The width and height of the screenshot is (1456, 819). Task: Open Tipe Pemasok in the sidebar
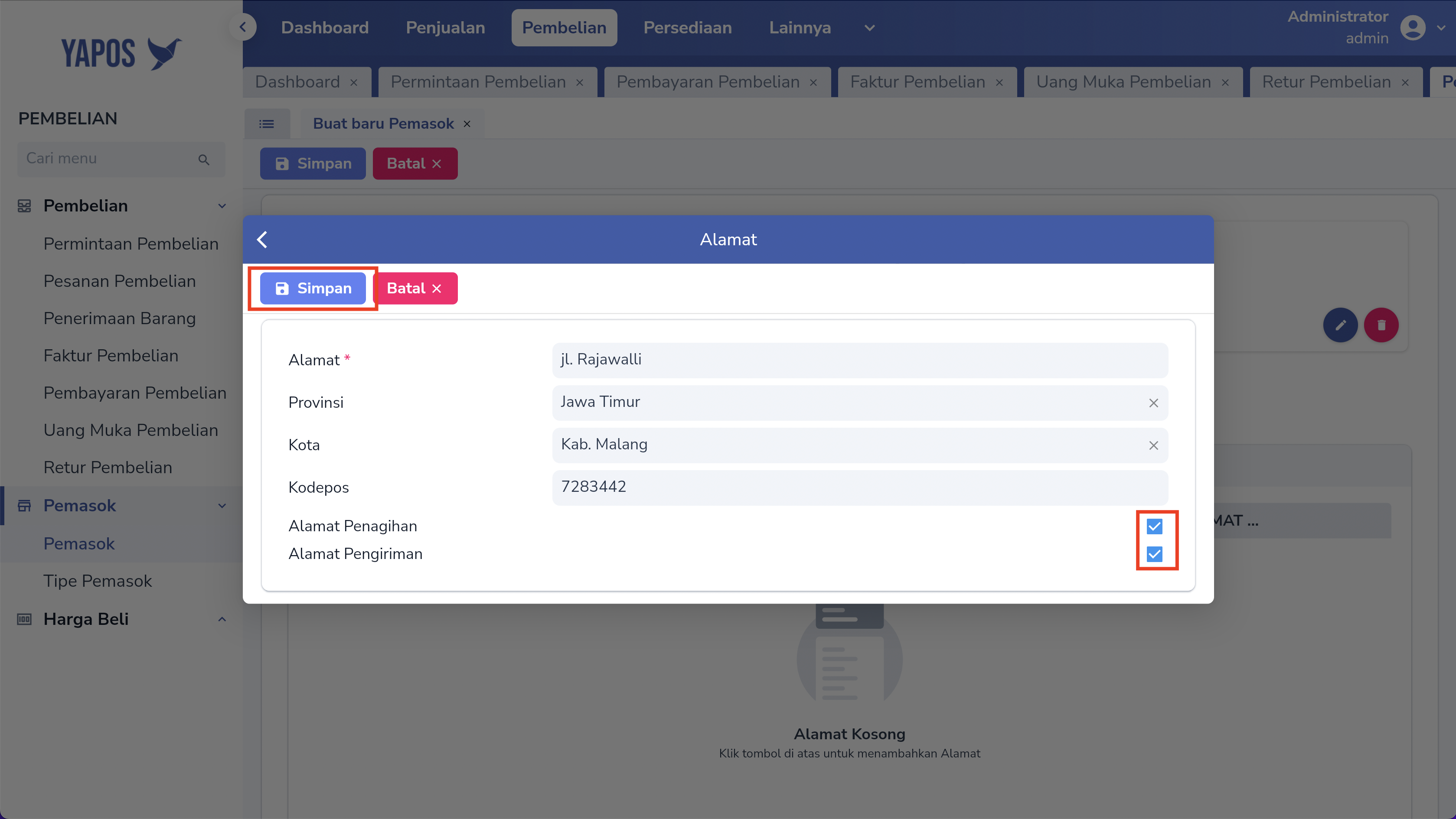click(x=98, y=581)
